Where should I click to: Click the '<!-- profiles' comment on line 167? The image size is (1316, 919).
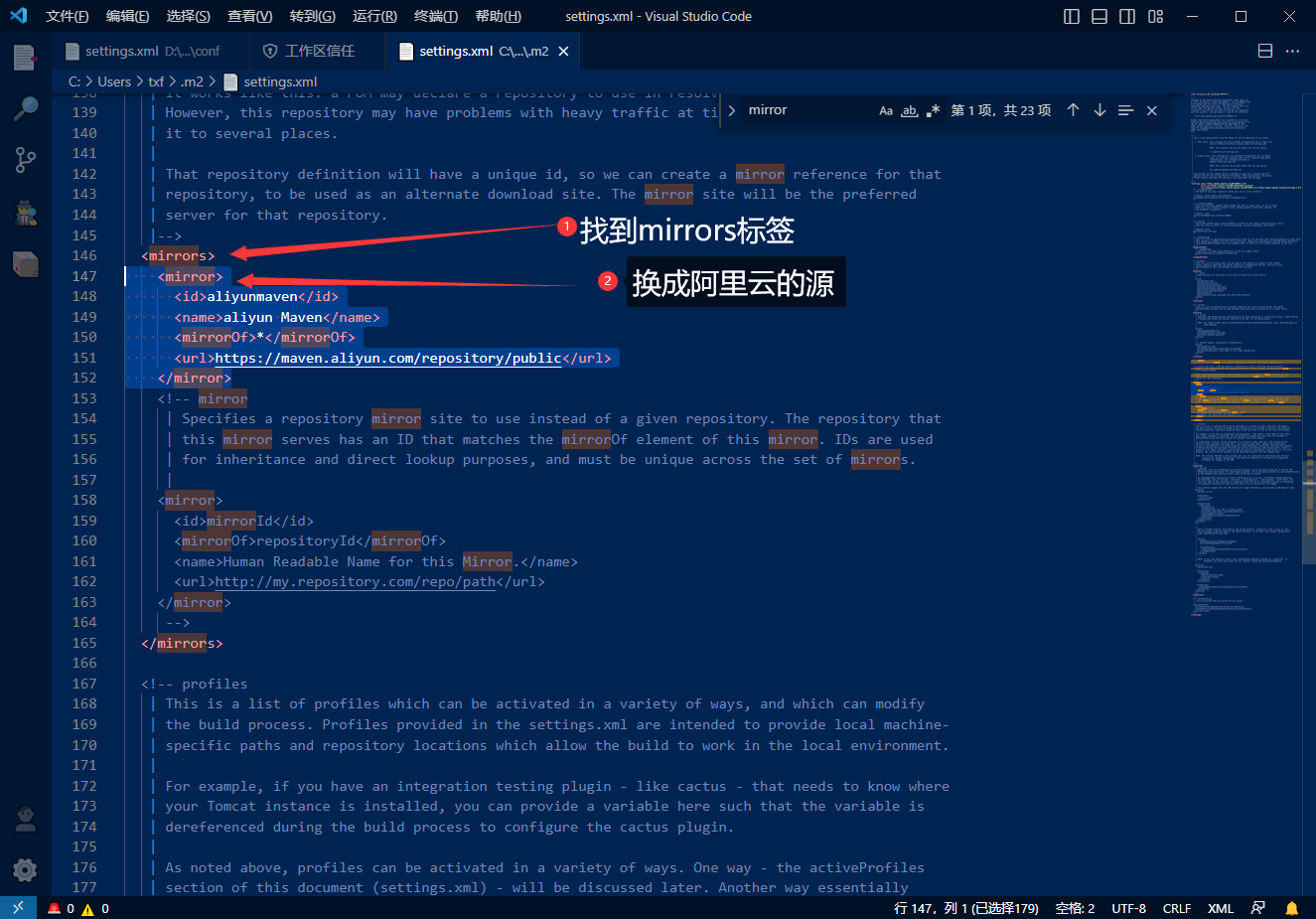pos(195,684)
